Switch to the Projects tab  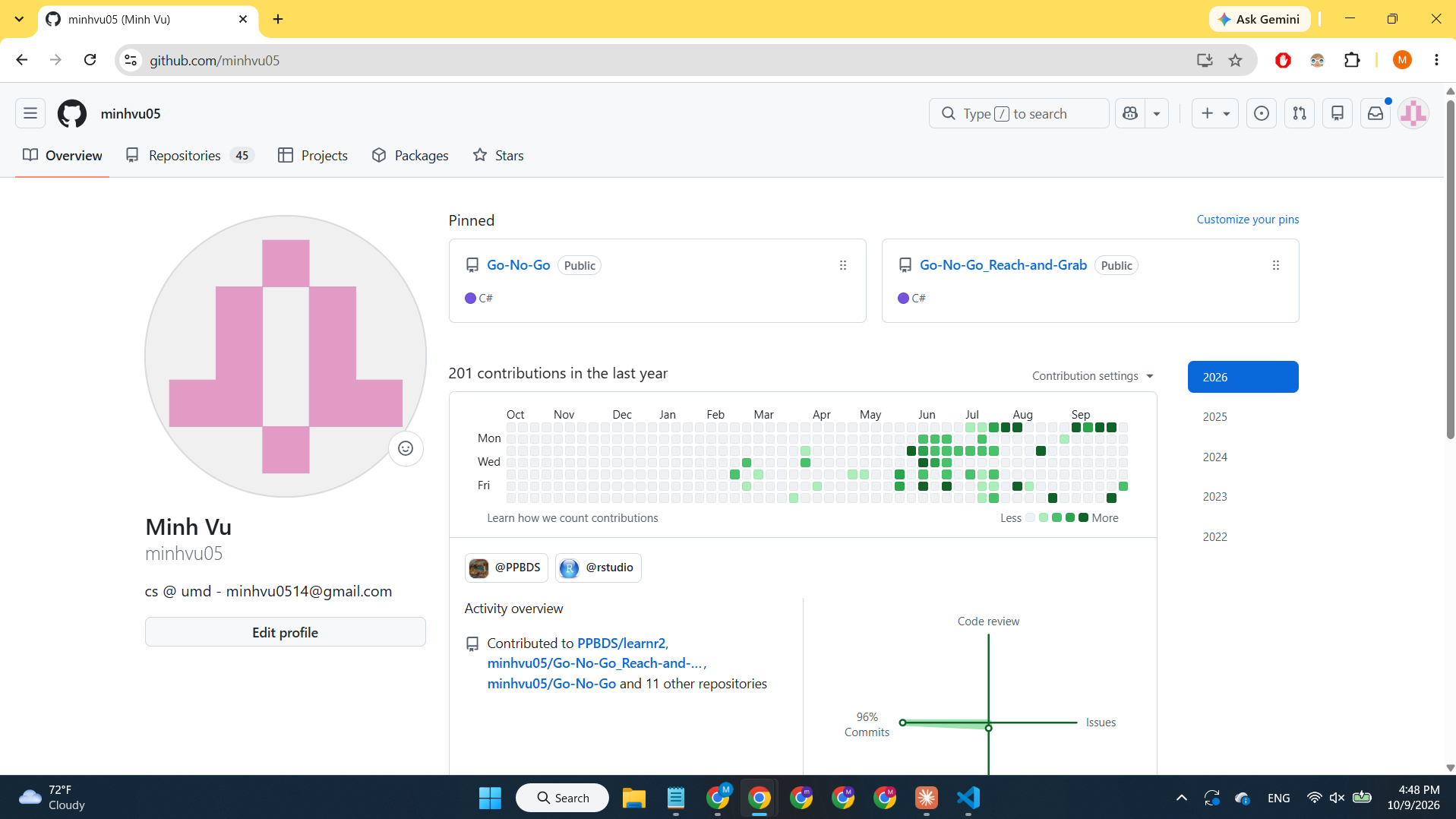coord(313,155)
